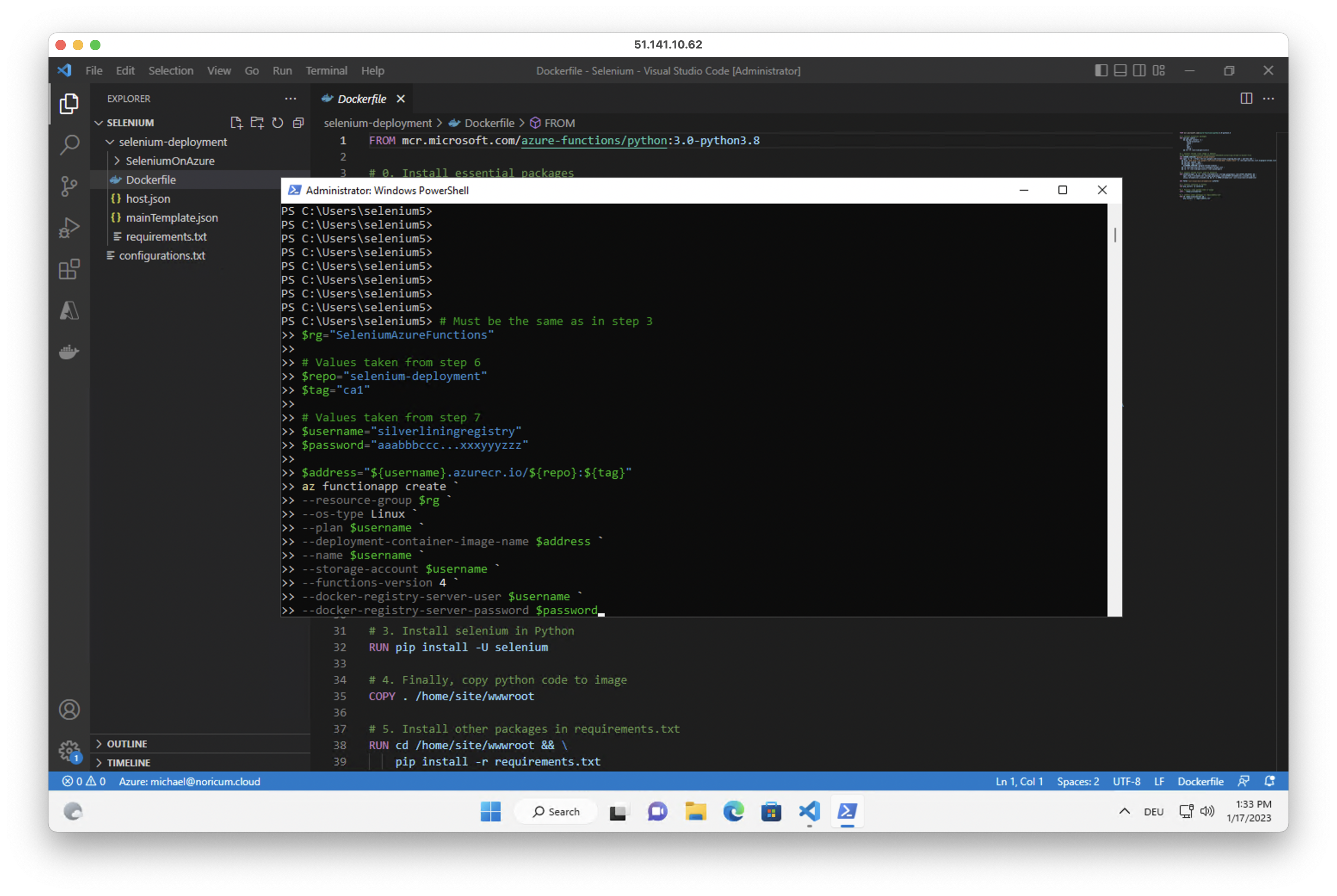Open the Extensions view icon
1337x896 pixels.
point(69,269)
